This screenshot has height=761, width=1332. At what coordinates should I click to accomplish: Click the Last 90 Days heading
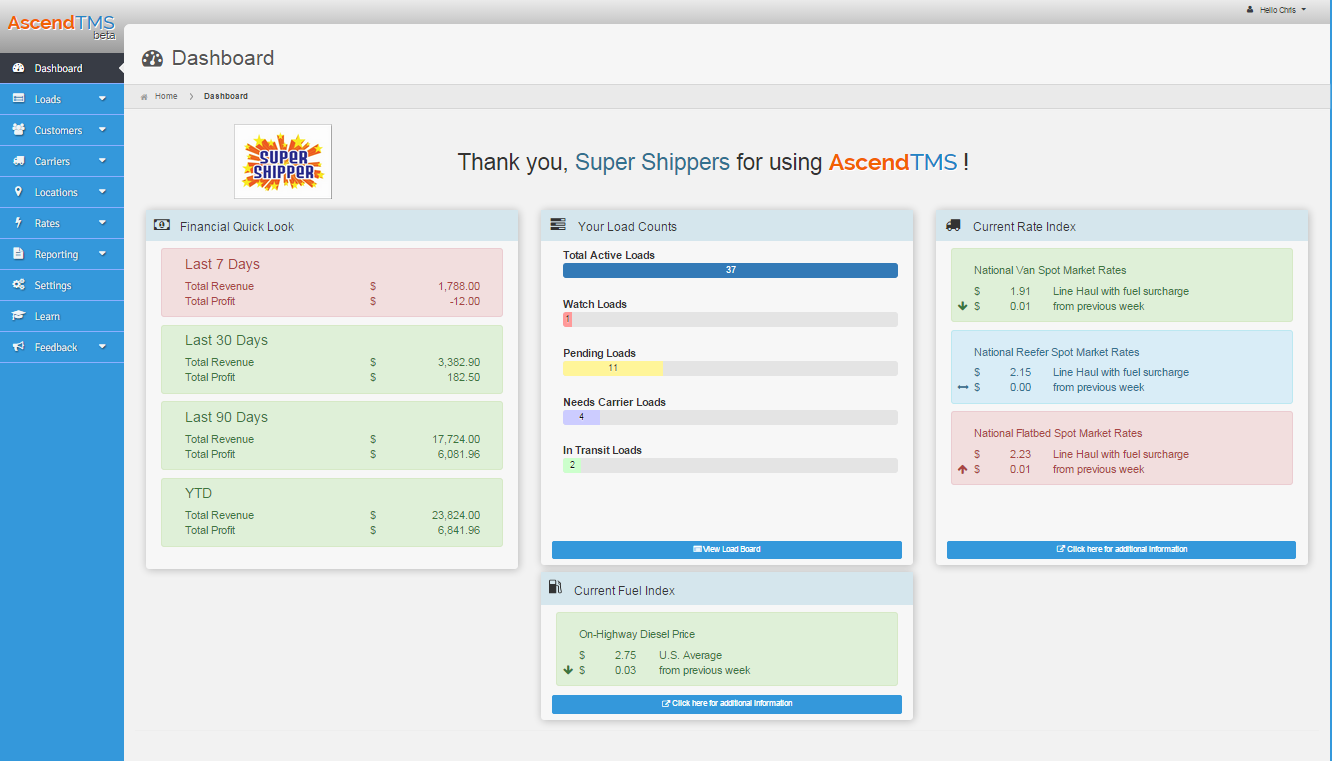[226, 418]
